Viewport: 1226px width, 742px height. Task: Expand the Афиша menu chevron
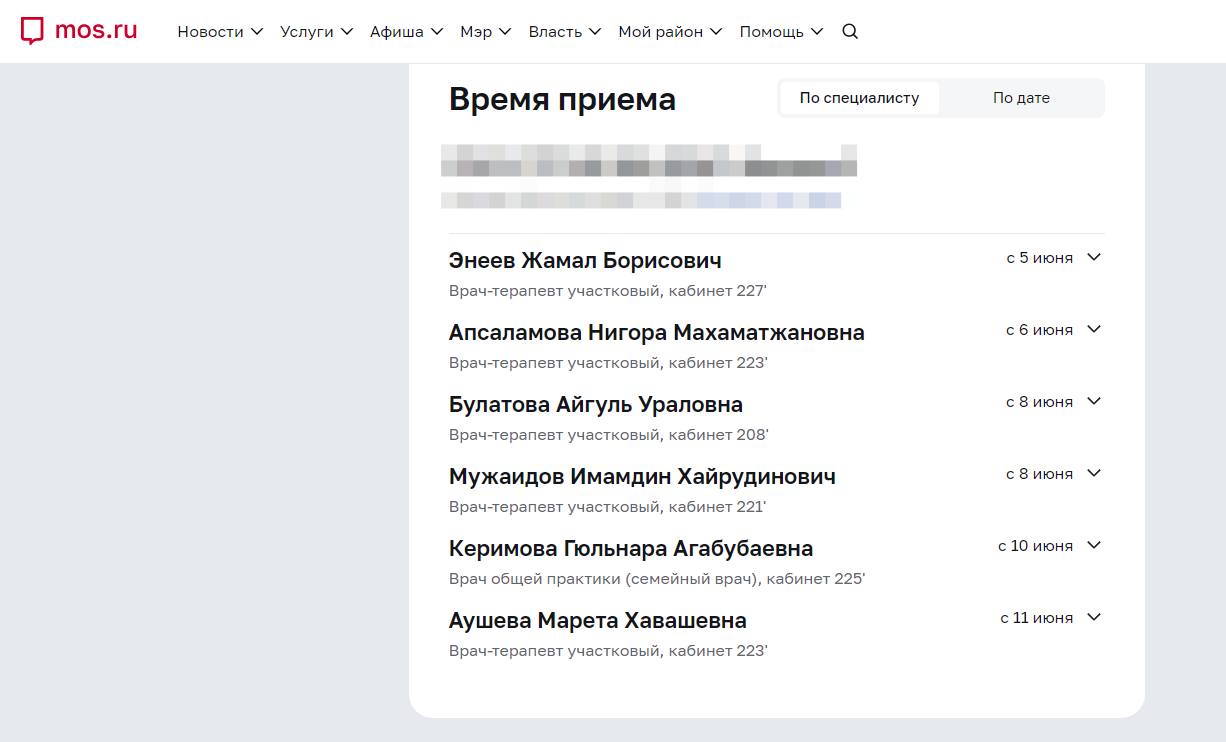[437, 31]
